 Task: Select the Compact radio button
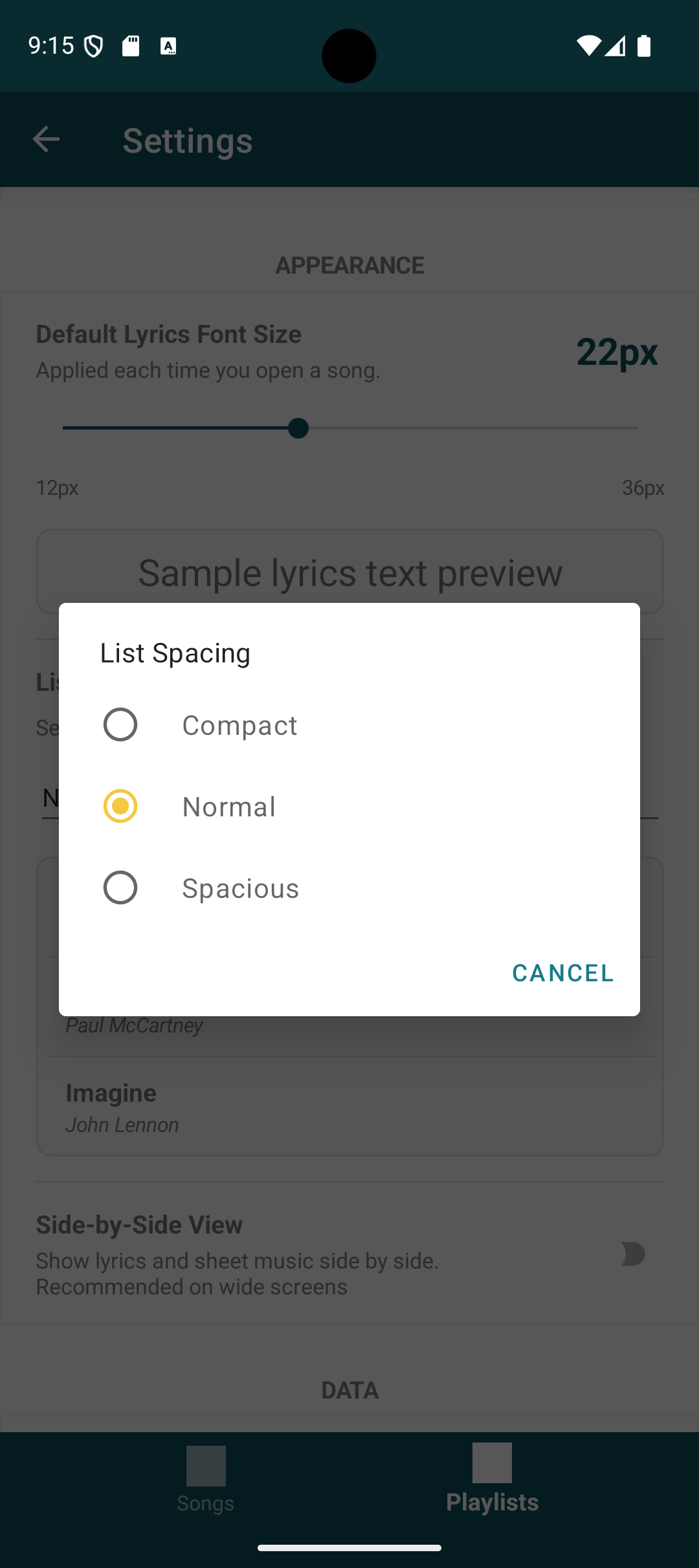pos(120,724)
